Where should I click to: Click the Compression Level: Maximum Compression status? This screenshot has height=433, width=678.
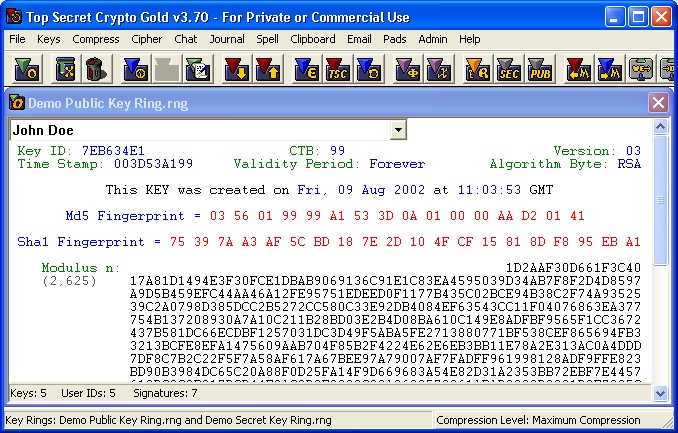pos(538,420)
